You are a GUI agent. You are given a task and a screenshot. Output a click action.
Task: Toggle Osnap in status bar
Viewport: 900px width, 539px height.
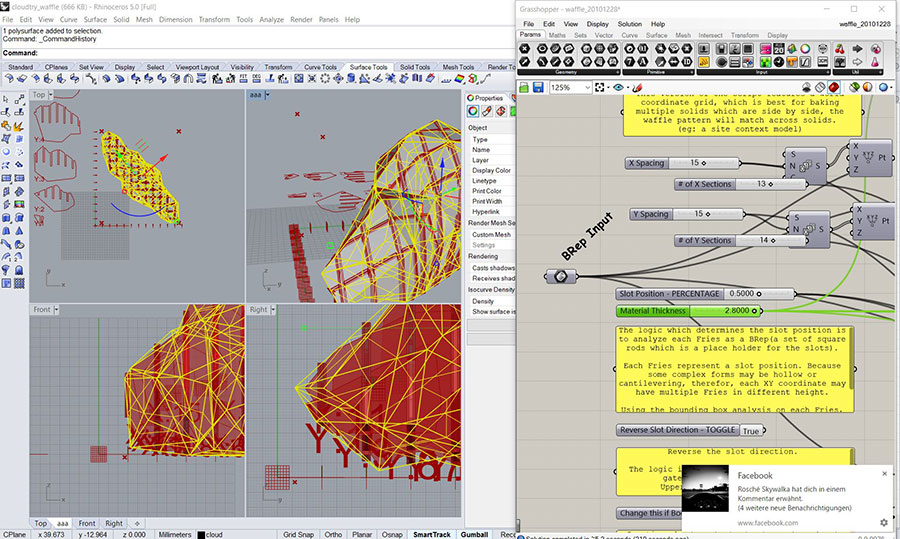pyautogui.click(x=392, y=534)
